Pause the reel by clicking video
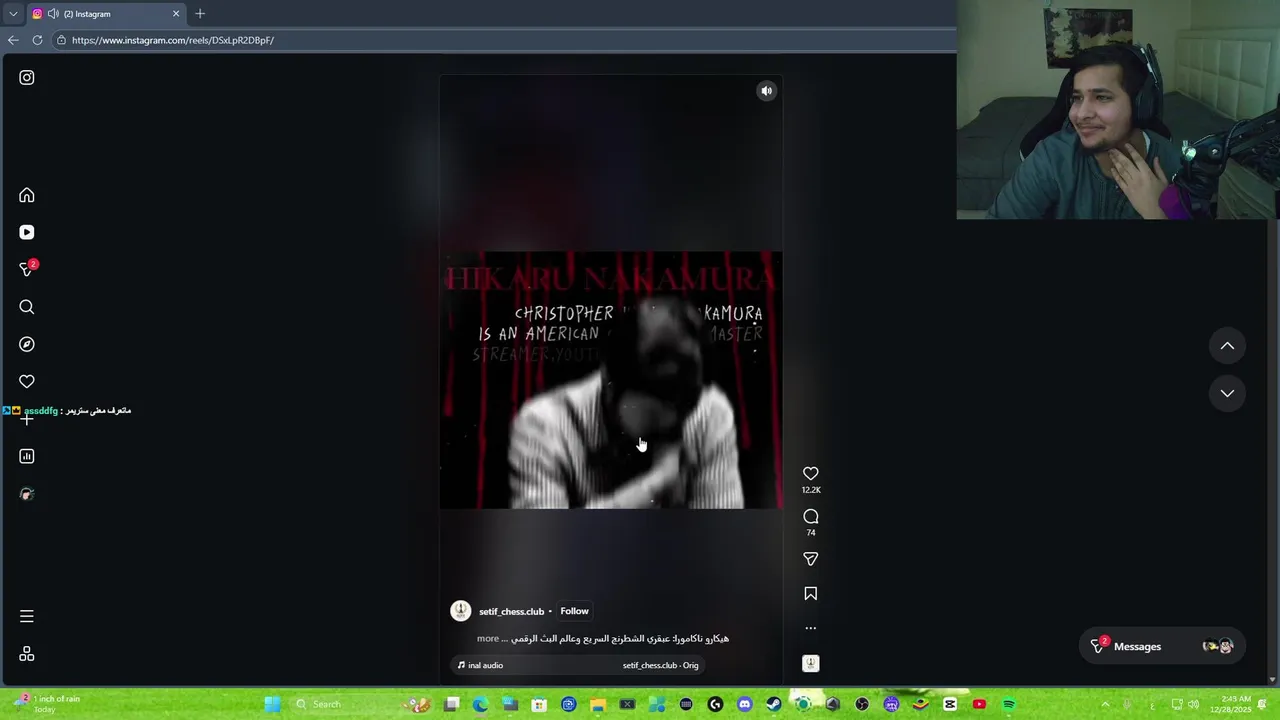The height and width of the screenshot is (720, 1280). 611,380
